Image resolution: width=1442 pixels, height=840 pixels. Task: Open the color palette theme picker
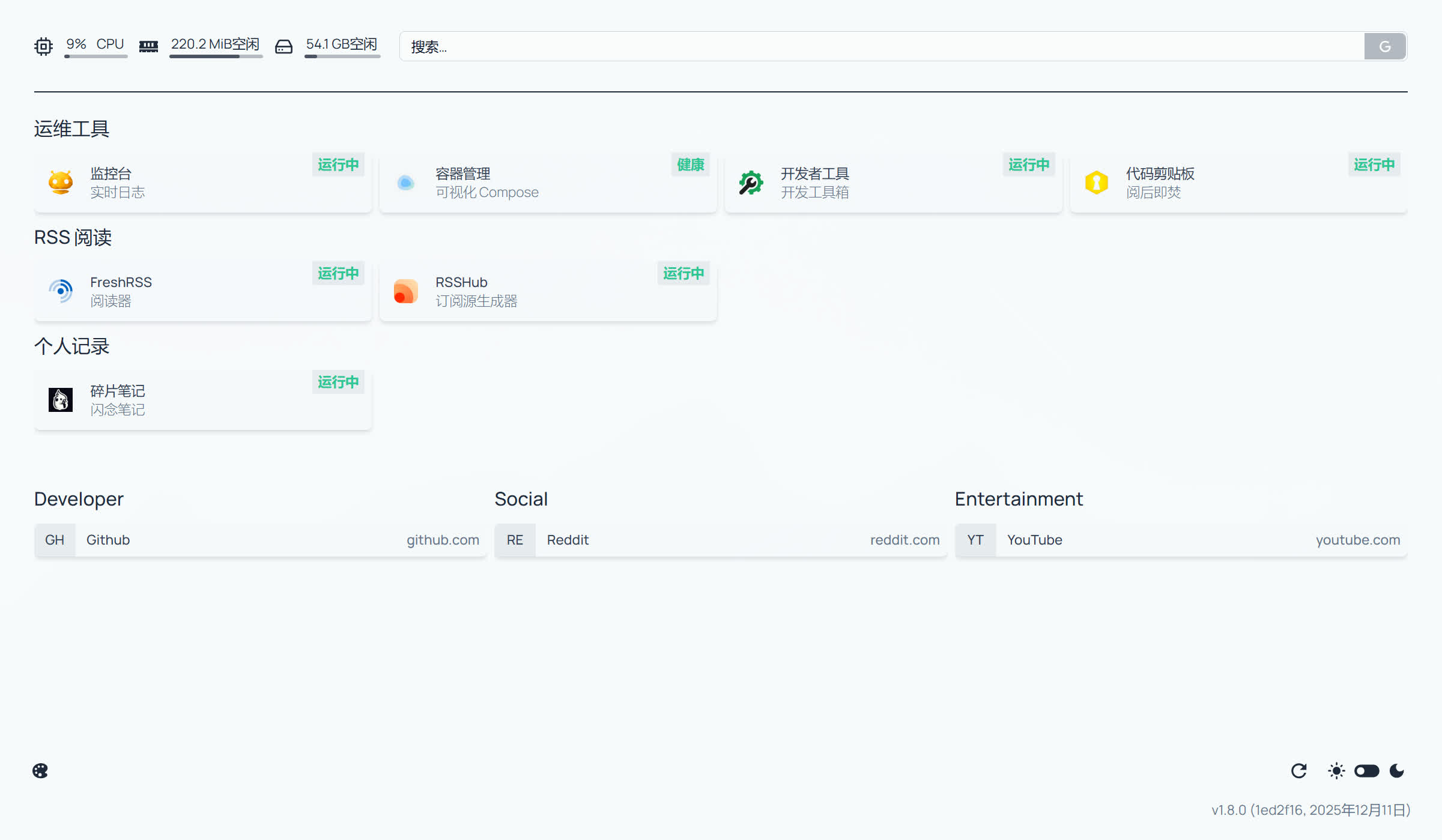[x=40, y=771]
